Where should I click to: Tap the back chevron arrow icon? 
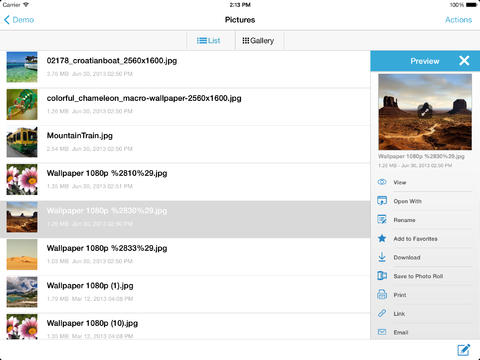(7, 20)
